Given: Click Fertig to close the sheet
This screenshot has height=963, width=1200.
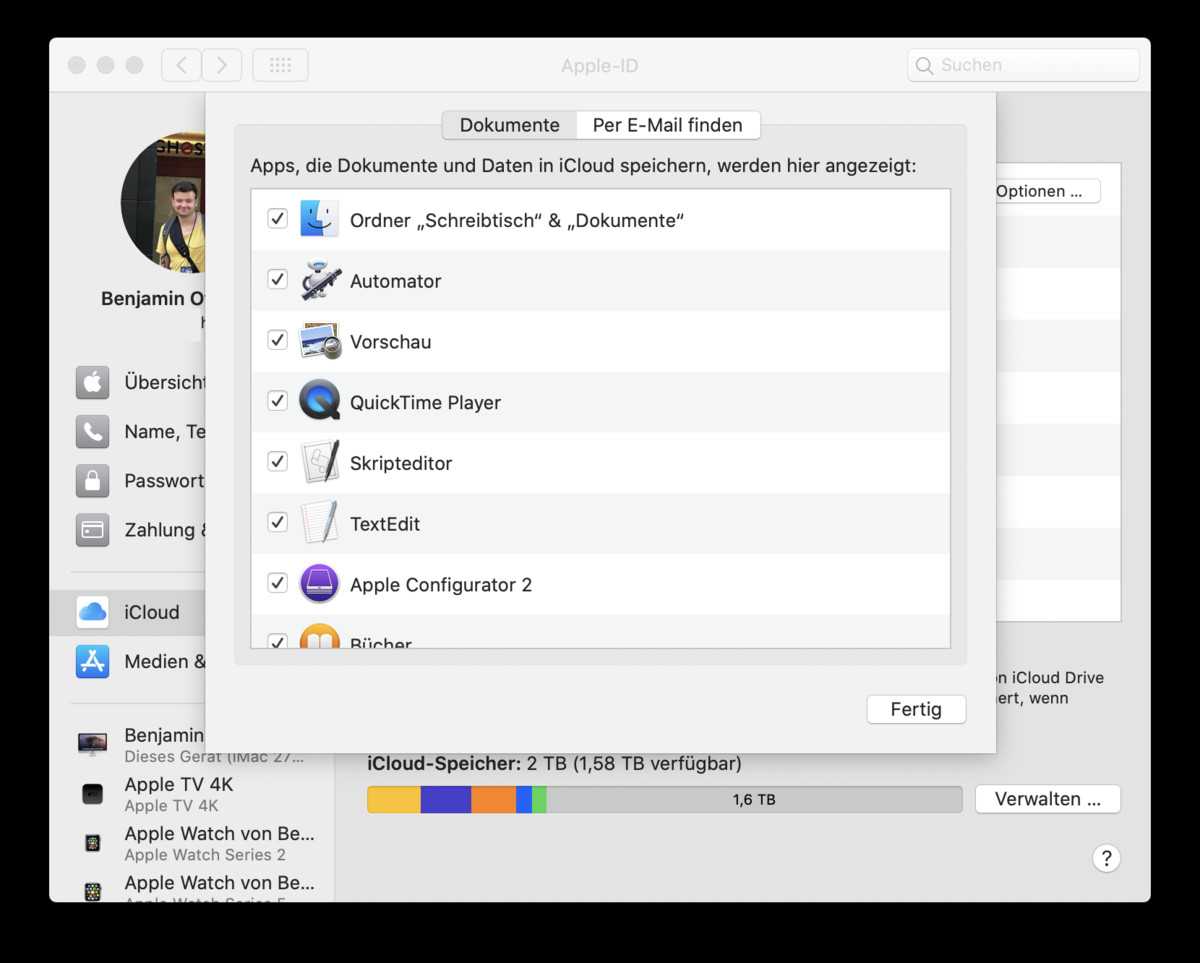Looking at the screenshot, I should tap(916, 709).
